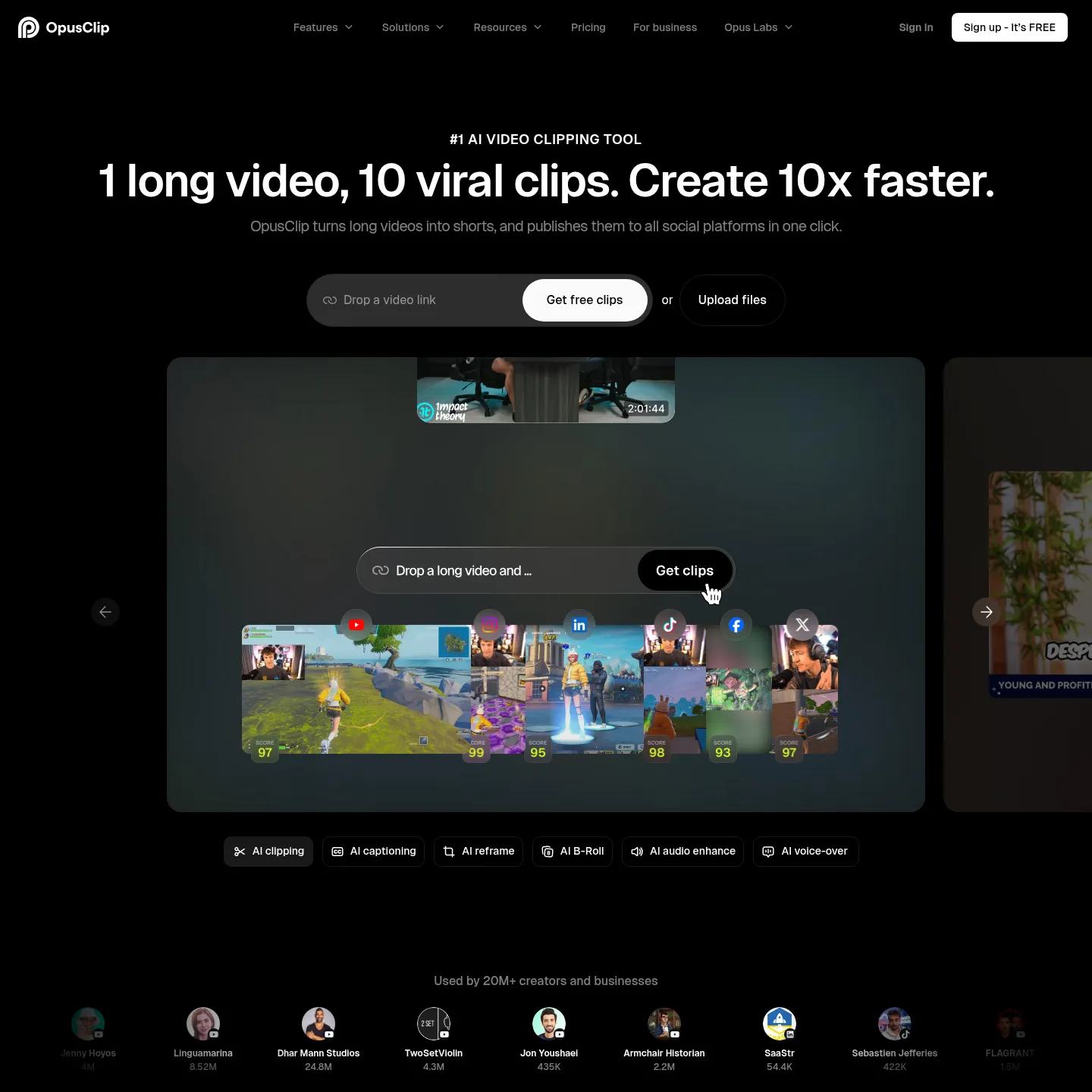Open the For business page
This screenshot has width=1092, height=1092.
click(665, 27)
